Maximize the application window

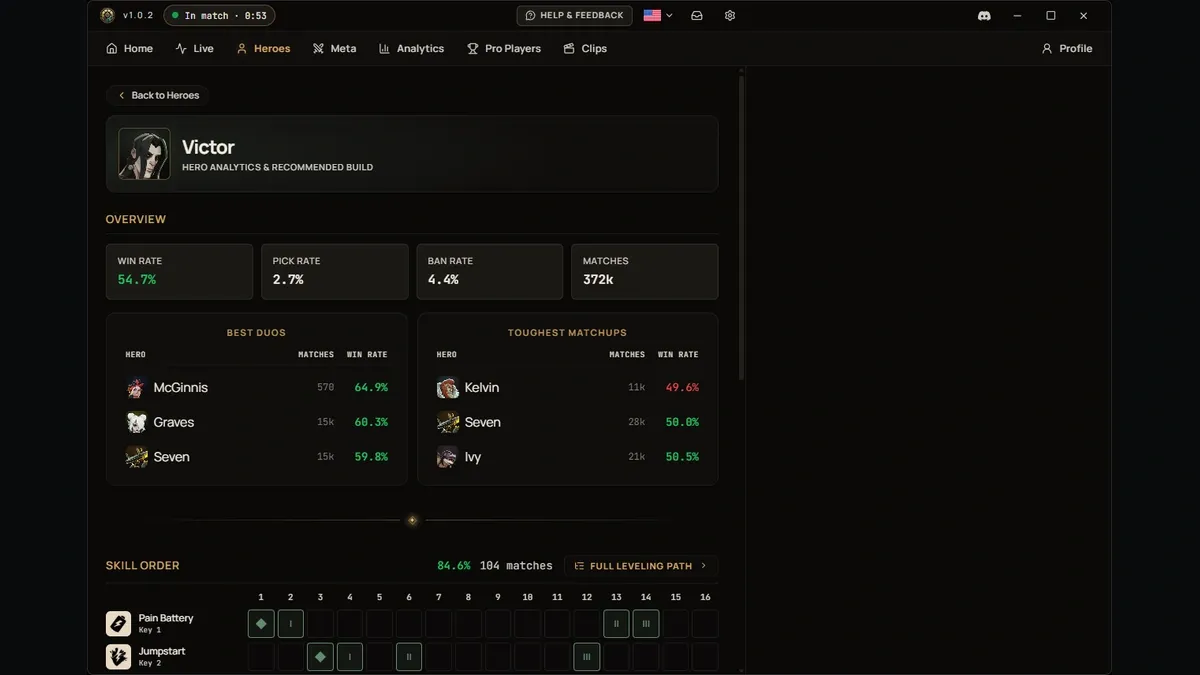[1051, 16]
